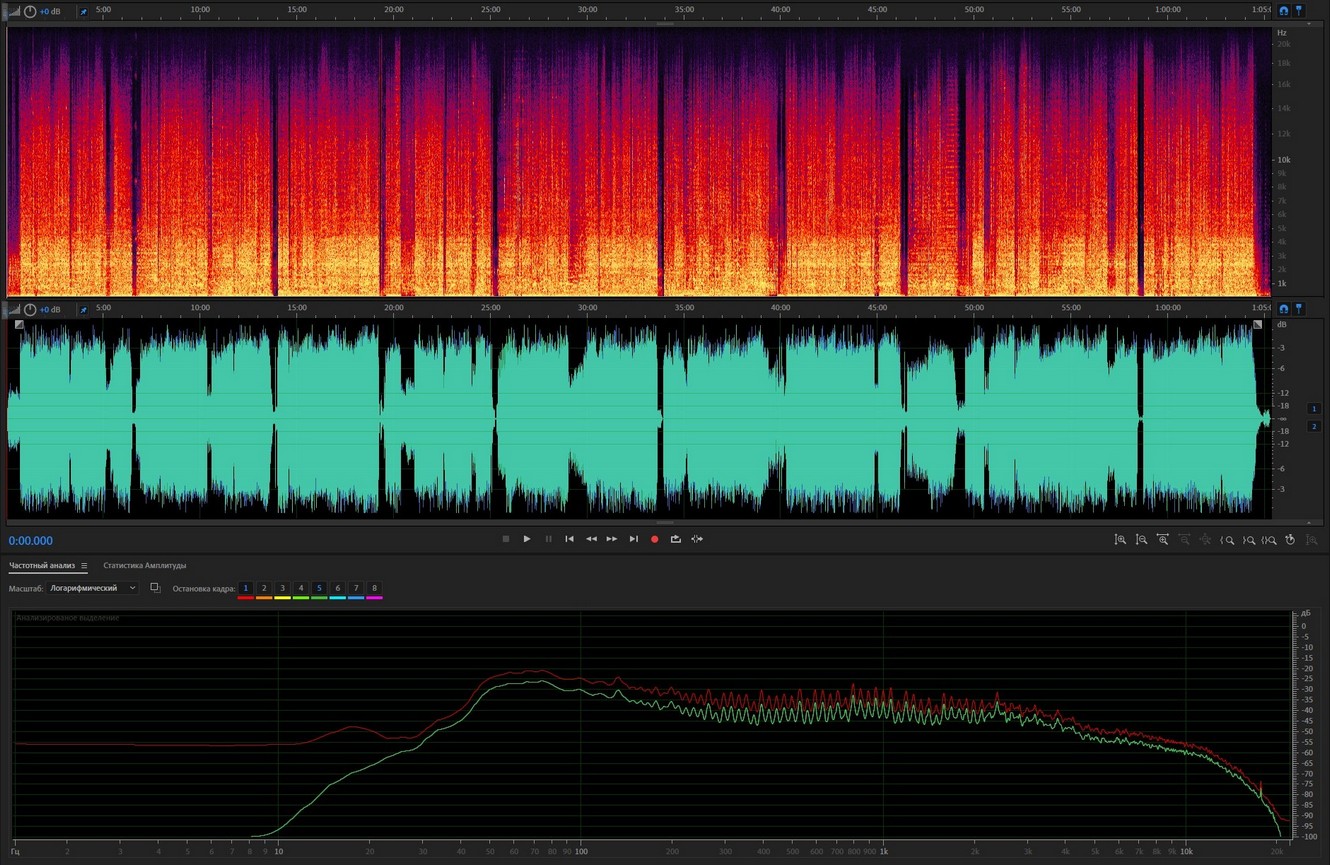Click the Stop playback button
Viewport: 1330px width, 865px height.
tap(506, 539)
